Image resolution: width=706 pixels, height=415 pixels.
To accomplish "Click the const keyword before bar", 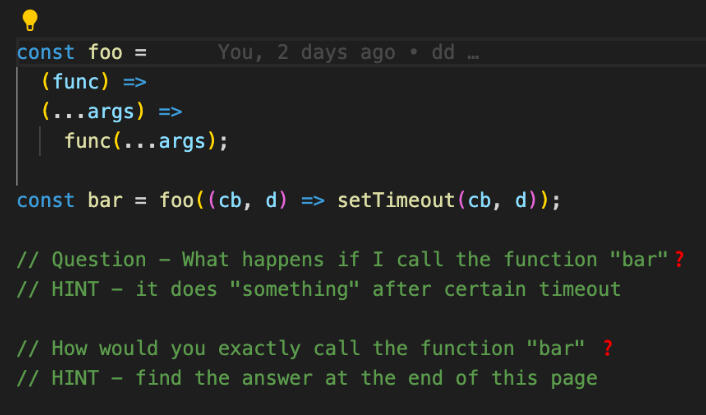I will coord(46,200).
